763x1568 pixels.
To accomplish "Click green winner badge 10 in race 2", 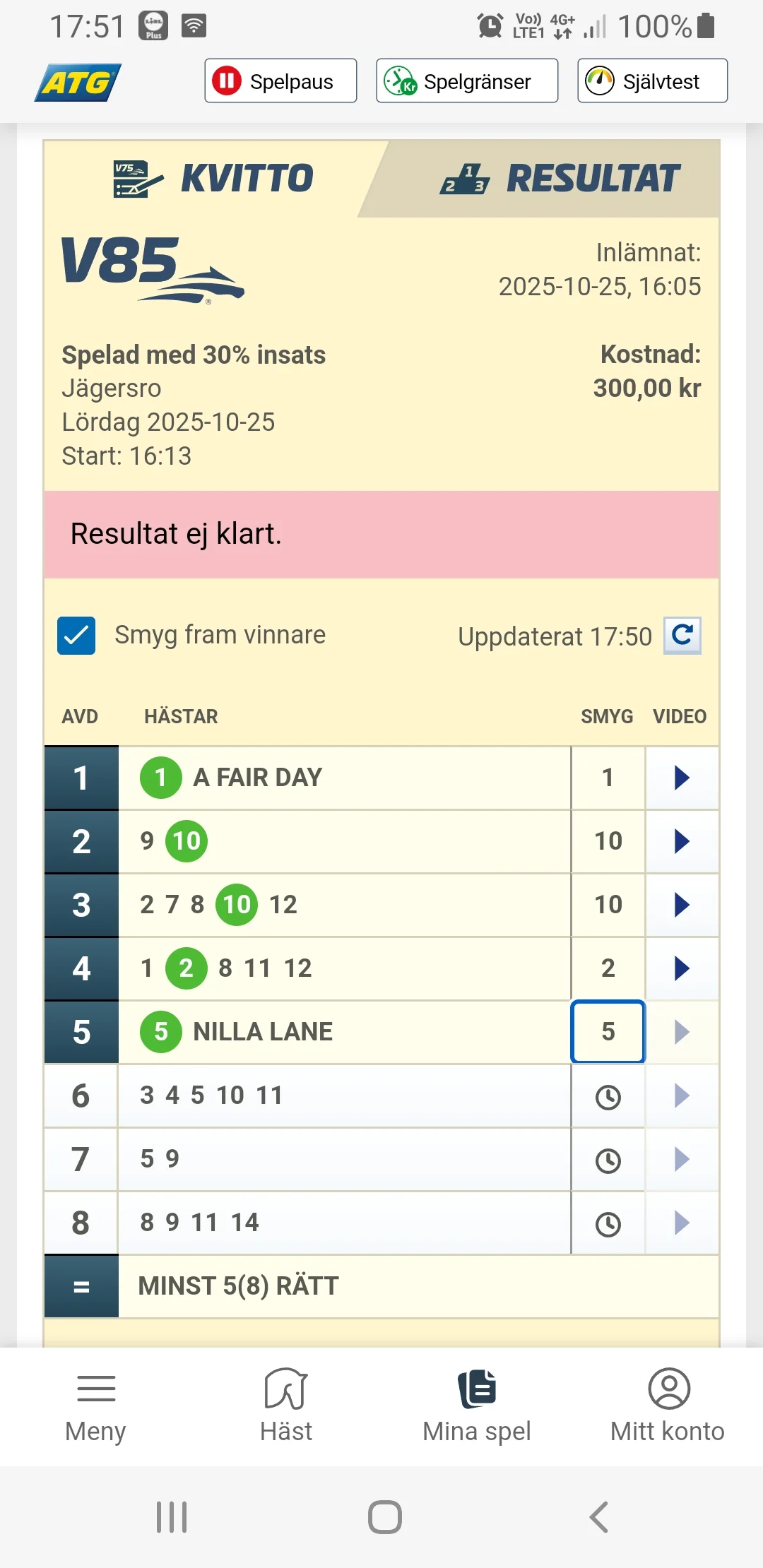I will tap(185, 841).
